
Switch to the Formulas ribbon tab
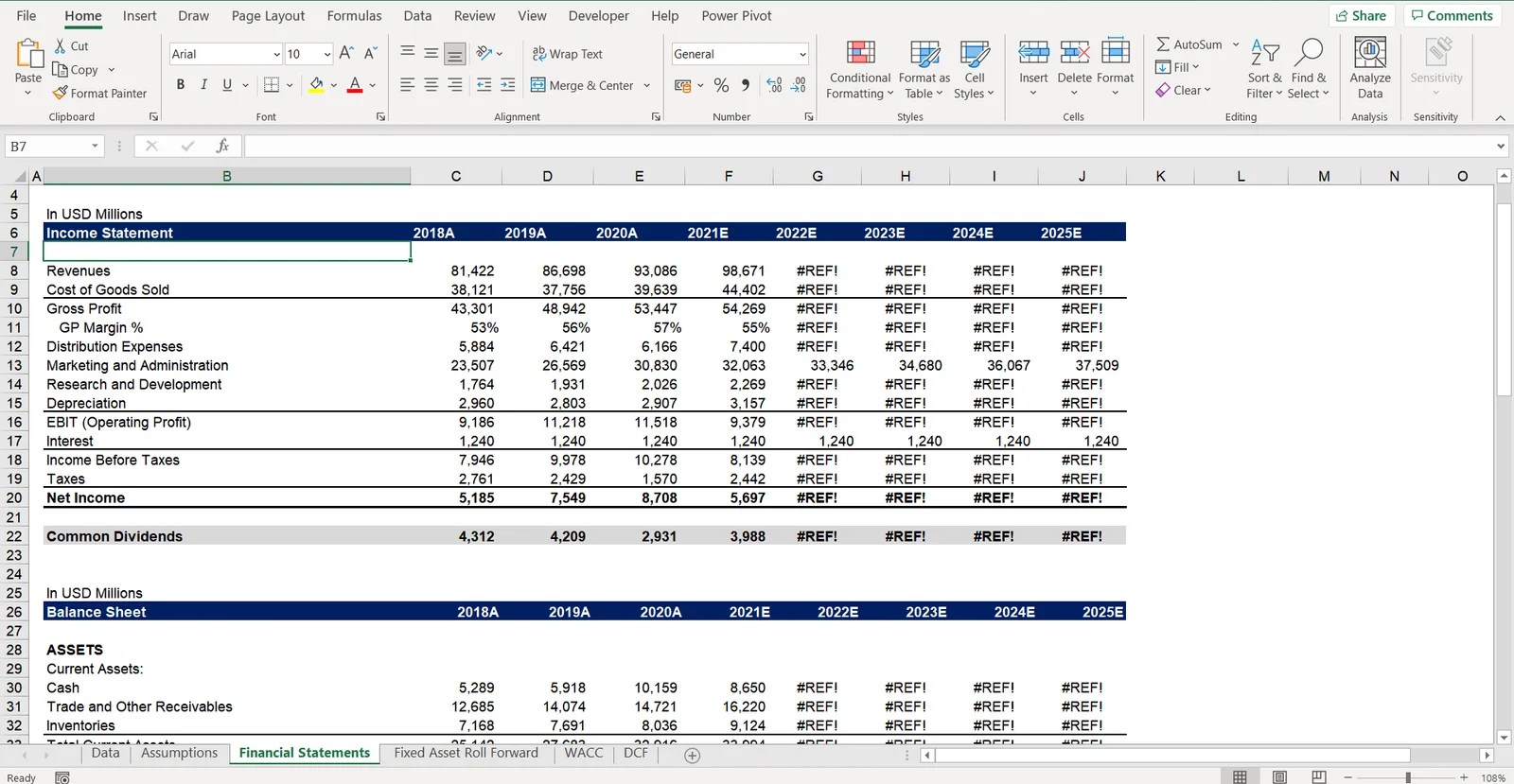(354, 16)
